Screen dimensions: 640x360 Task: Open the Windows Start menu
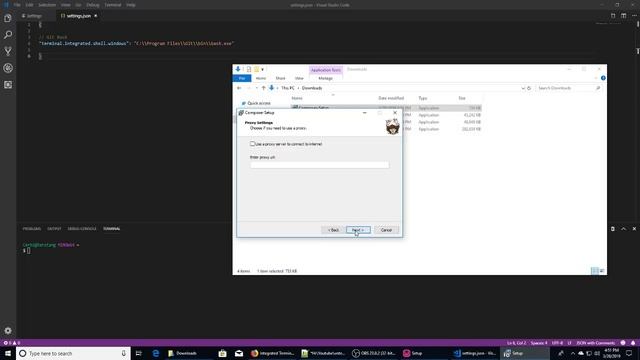click(8, 353)
